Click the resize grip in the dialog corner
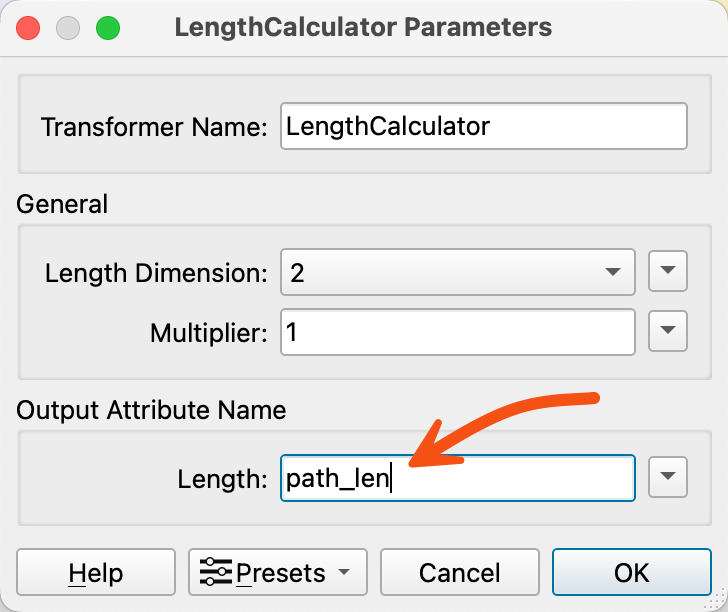 [716, 600]
